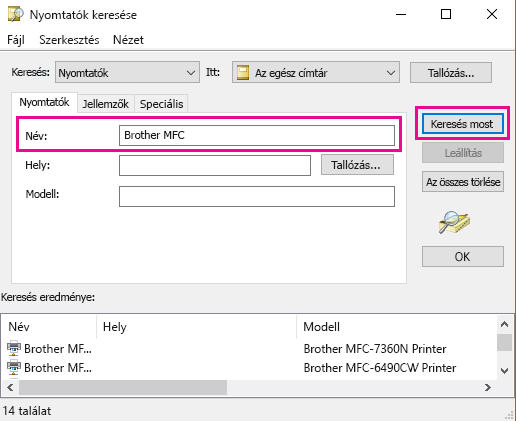Expand the Az egész címtár dropdown
This screenshot has width=516, height=421.
(316, 73)
